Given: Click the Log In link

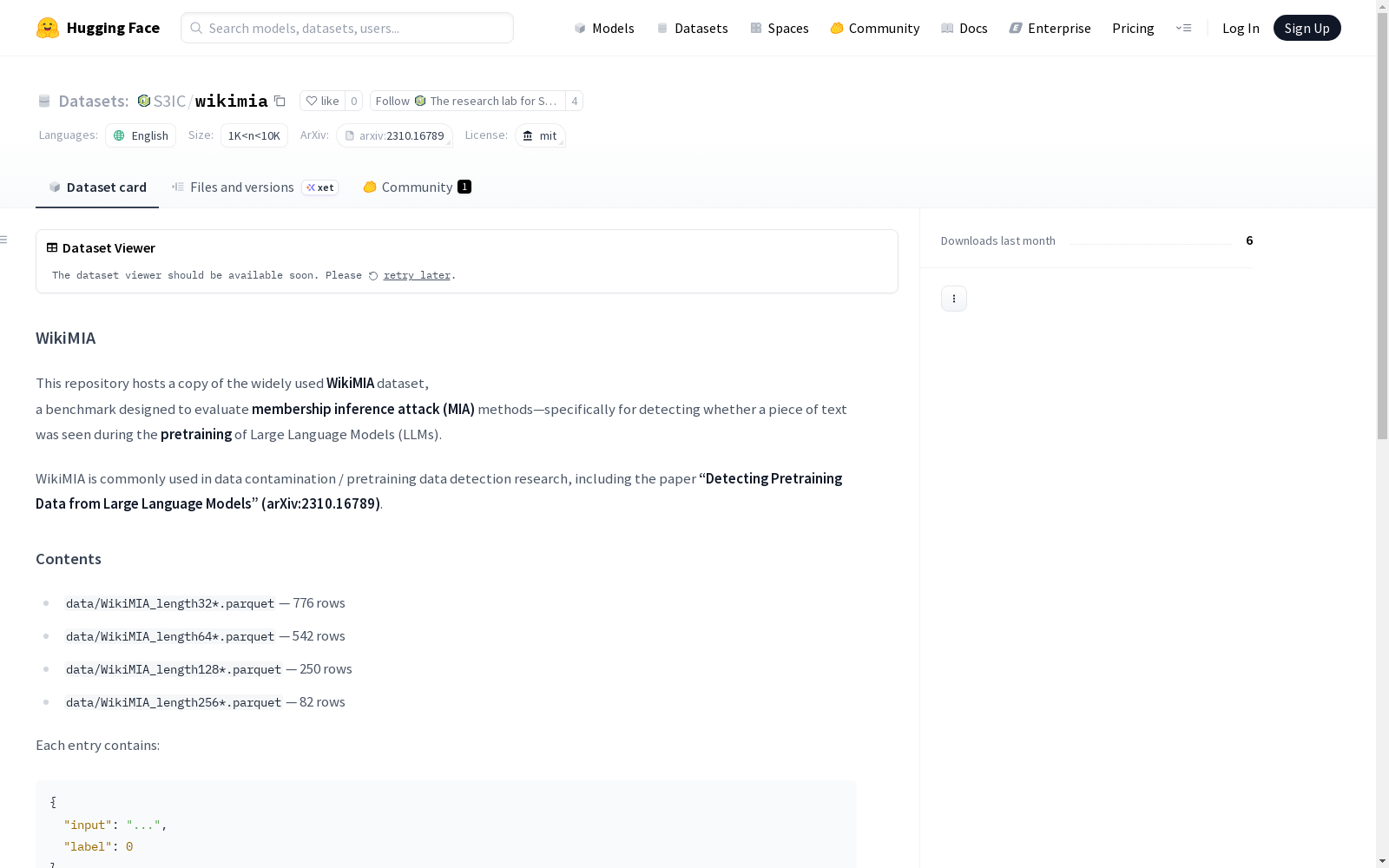Looking at the screenshot, I should 1241,28.
